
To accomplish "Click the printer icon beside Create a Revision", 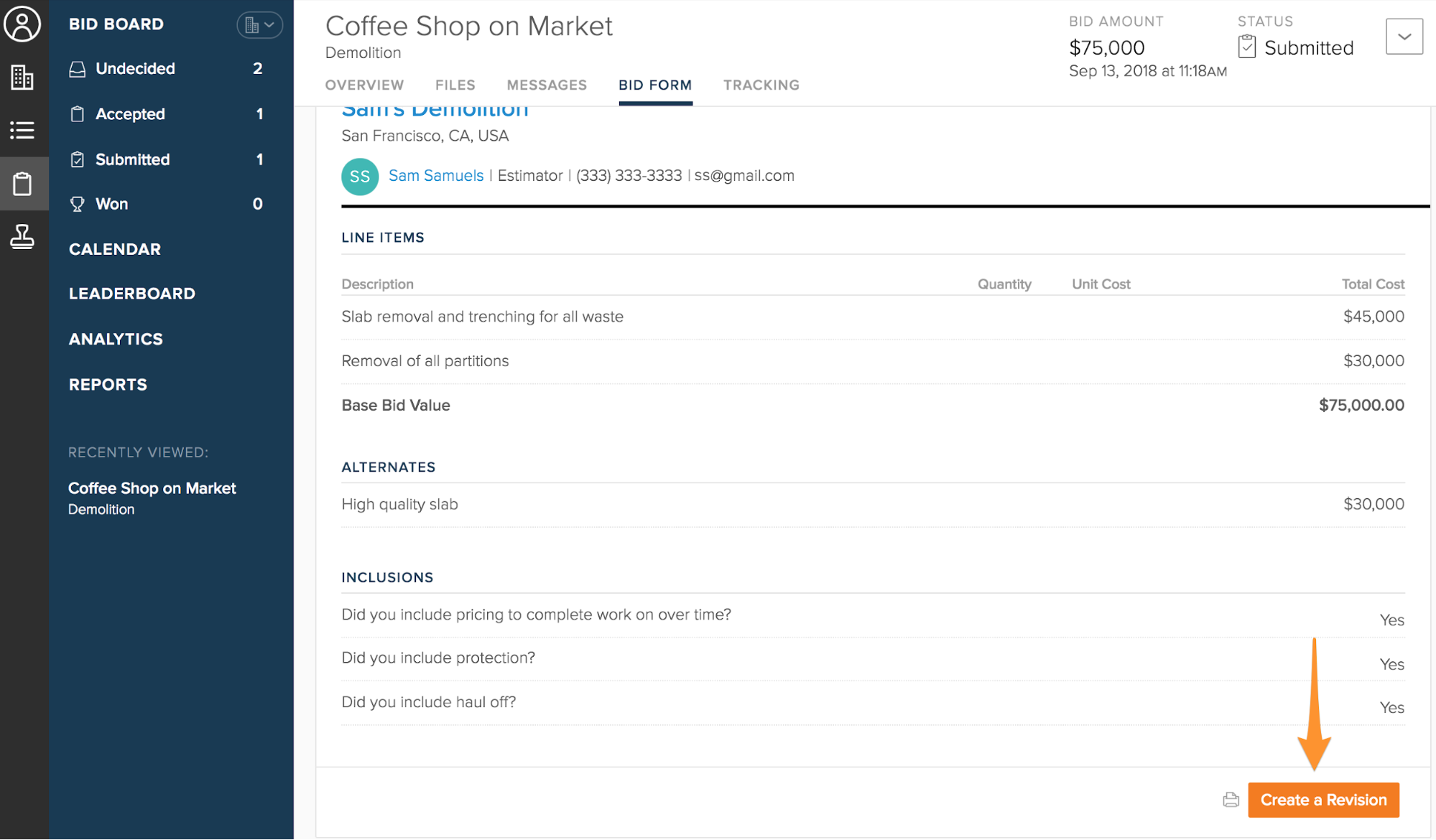I will coord(1231,800).
